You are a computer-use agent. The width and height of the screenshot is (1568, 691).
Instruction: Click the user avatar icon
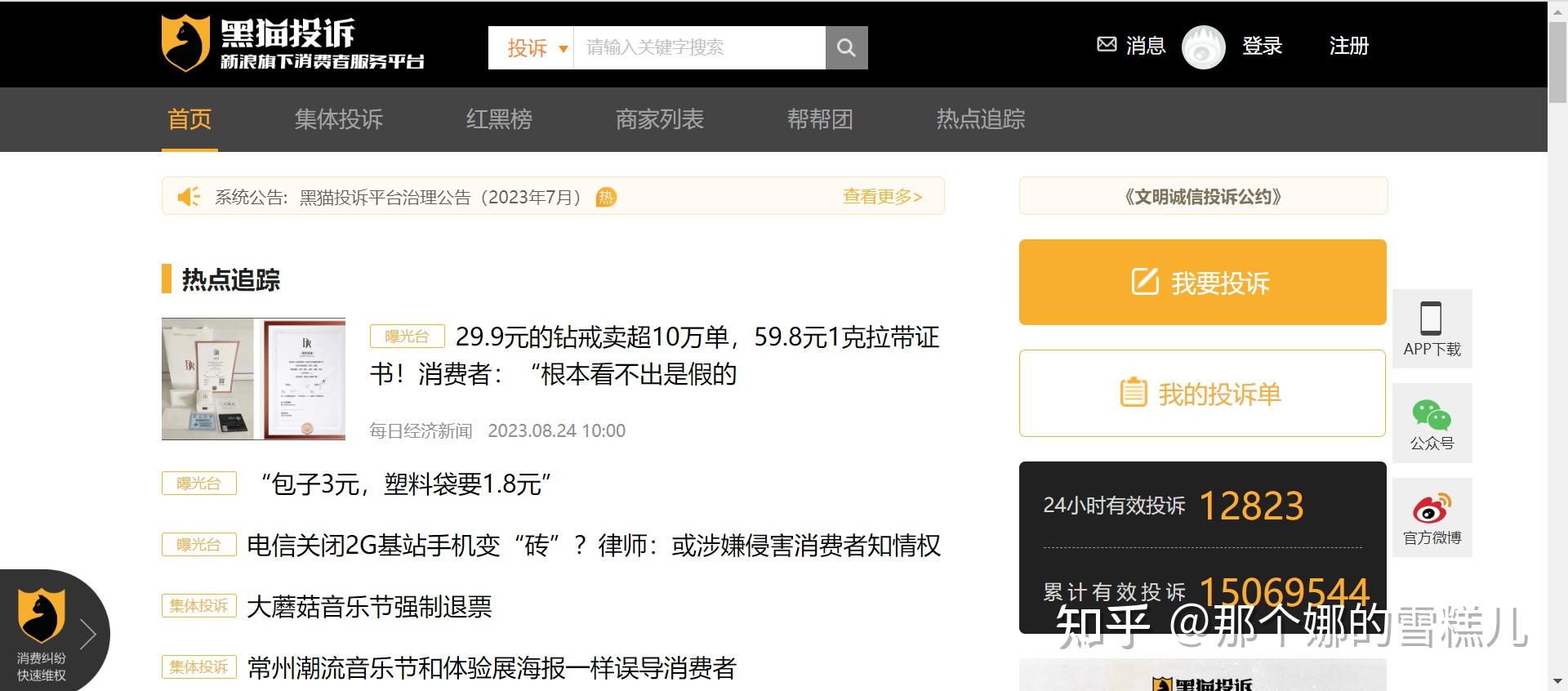(x=1203, y=47)
